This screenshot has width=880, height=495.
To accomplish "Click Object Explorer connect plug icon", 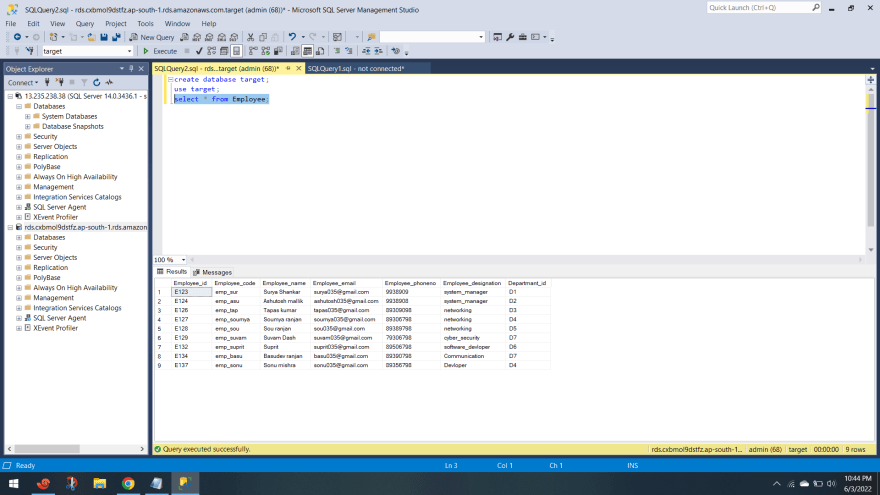I will tap(48, 82).
